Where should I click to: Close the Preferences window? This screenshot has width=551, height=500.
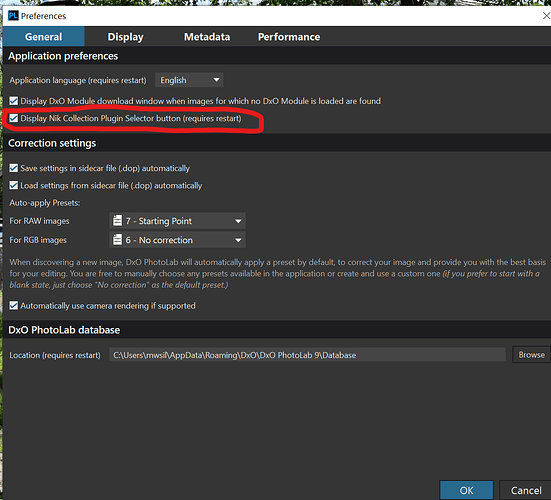pyautogui.click(x=546, y=16)
